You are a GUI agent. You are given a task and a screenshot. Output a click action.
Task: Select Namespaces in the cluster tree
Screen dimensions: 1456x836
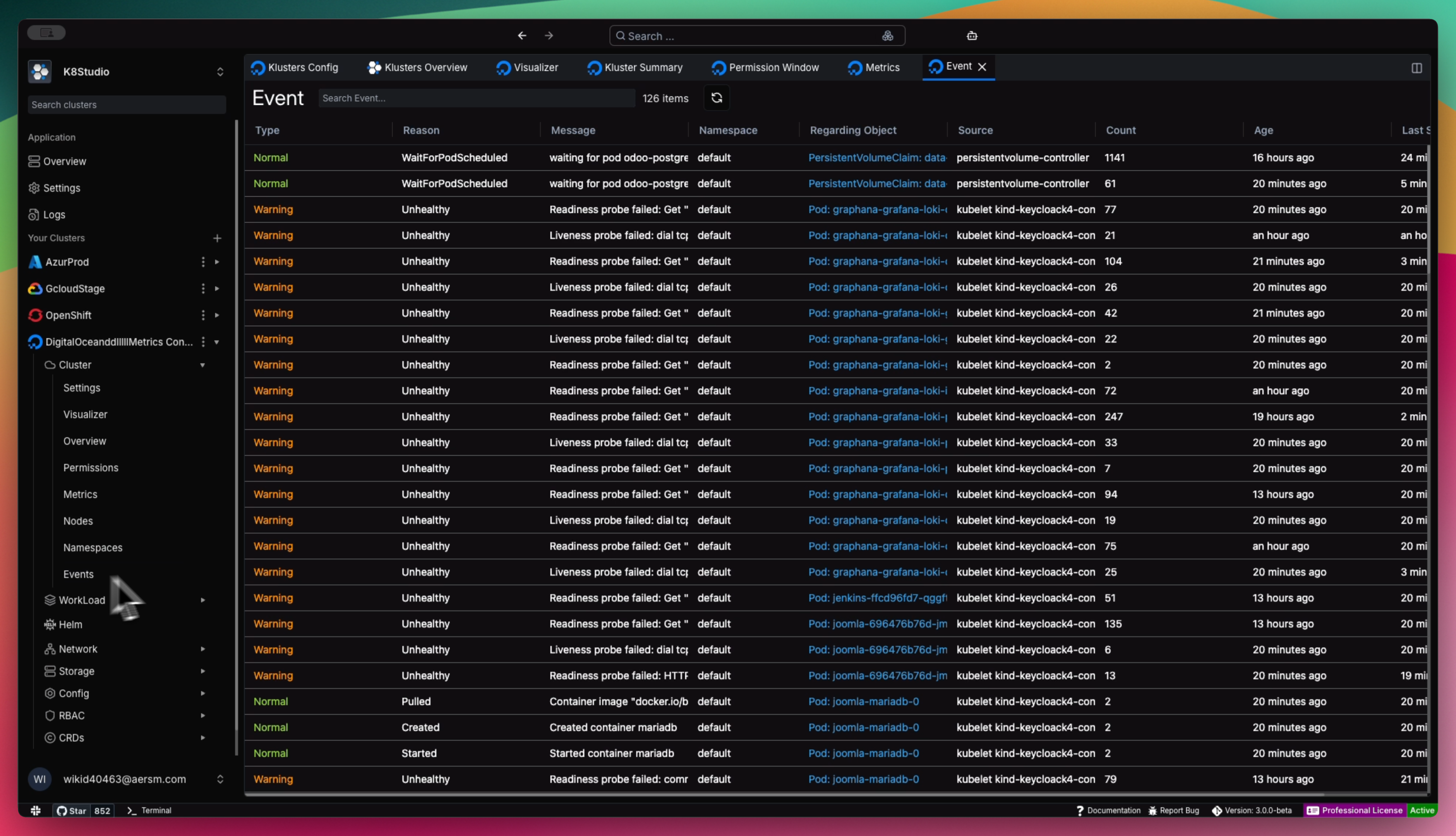coord(93,547)
